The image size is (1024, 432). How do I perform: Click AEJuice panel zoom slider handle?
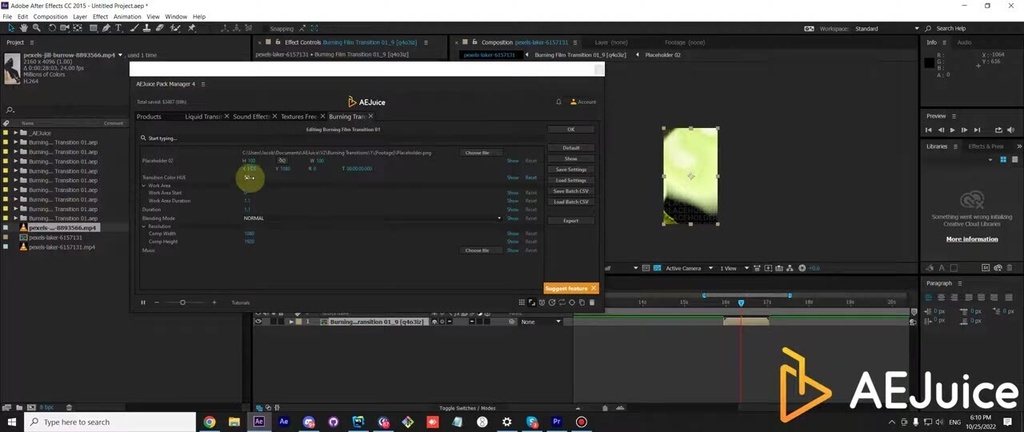coord(183,302)
